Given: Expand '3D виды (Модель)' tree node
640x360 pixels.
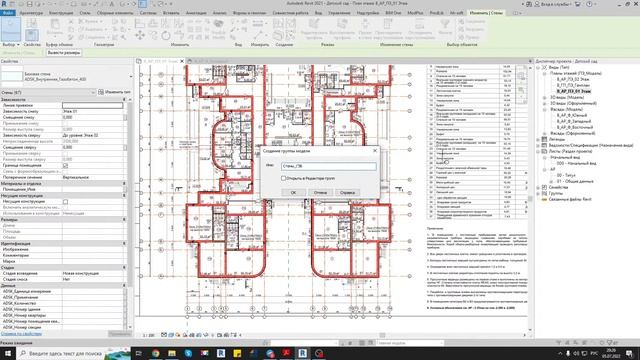Looking at the screenshot, I should coord(544,98).
